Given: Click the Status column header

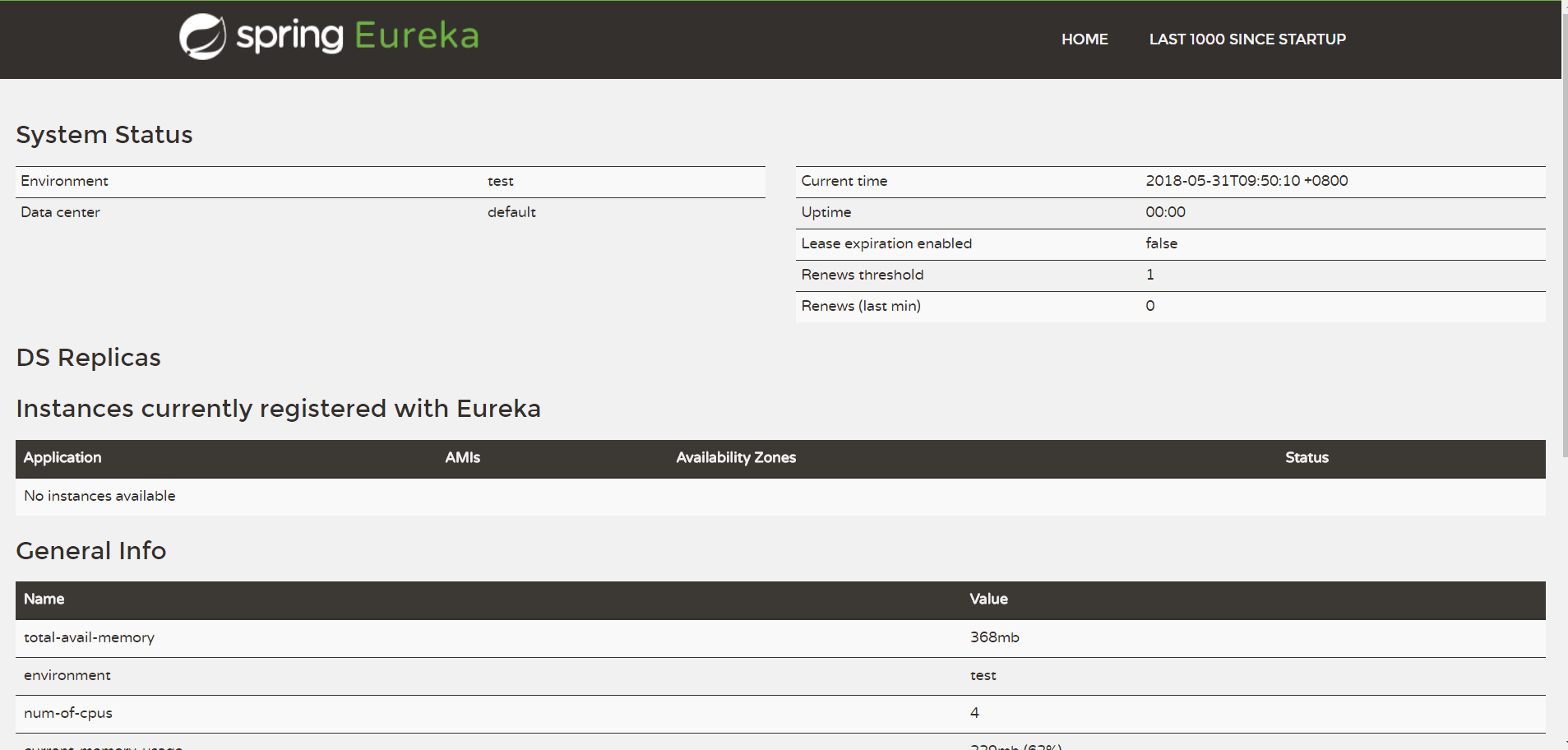Looking at the screenshot, I should [x=1307, y=458].
